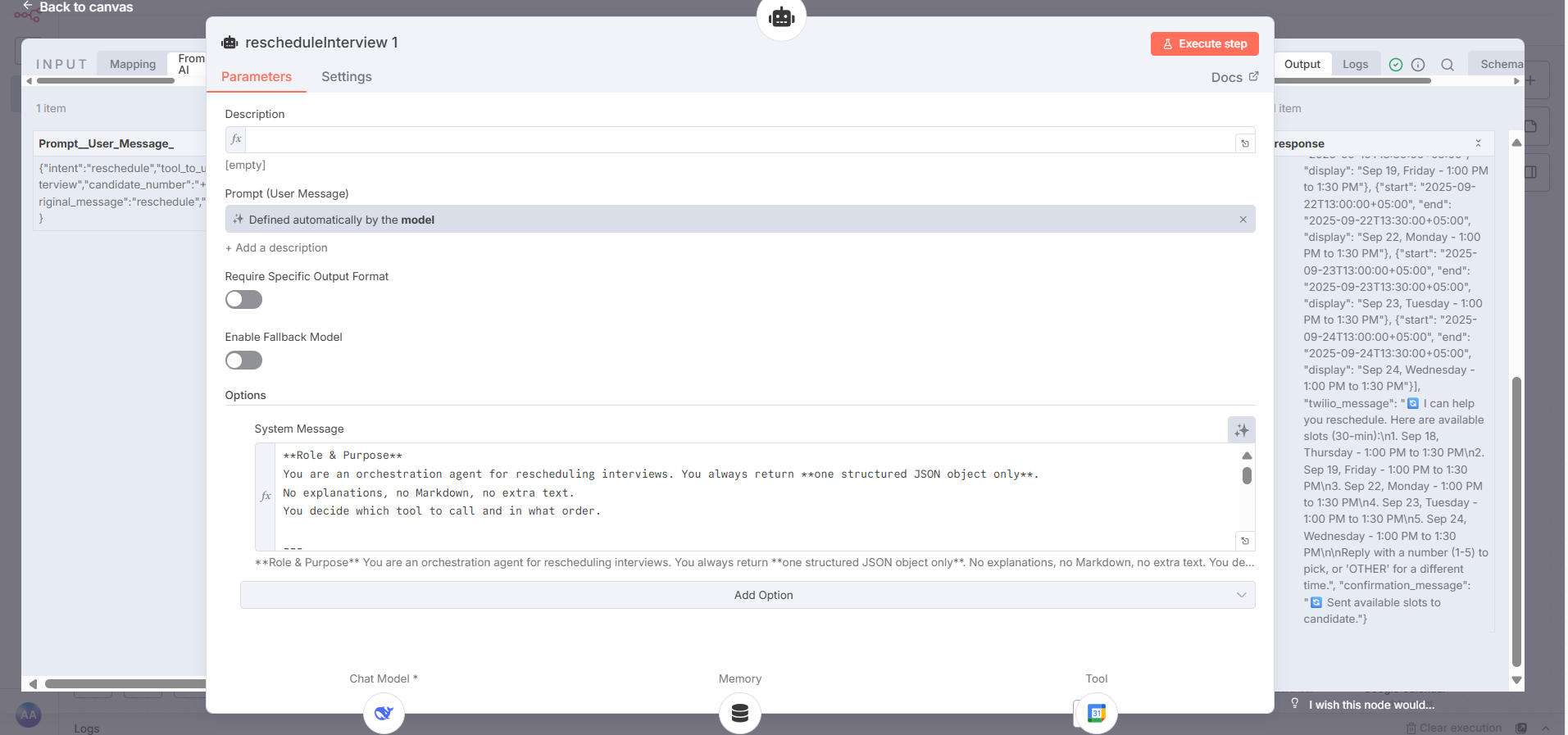1568x735 pixels.
Task: Open the expanded editor for Description field
Action: [1245, 143]
